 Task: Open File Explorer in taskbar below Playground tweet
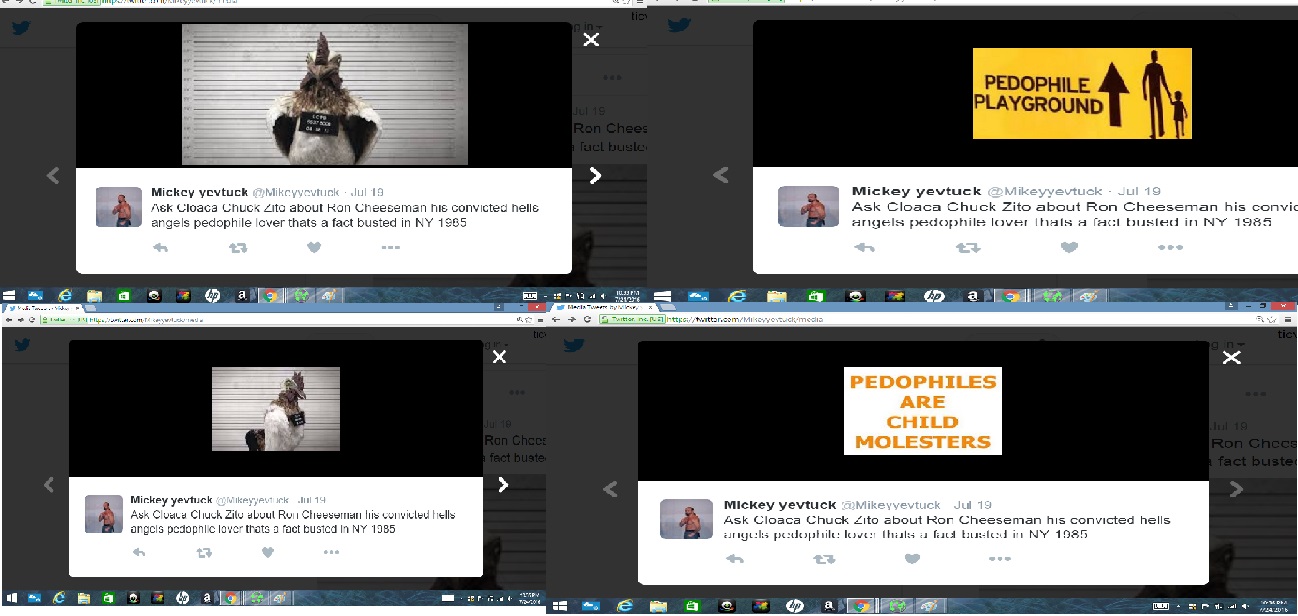pyautogui.click(x=775, y=296)
